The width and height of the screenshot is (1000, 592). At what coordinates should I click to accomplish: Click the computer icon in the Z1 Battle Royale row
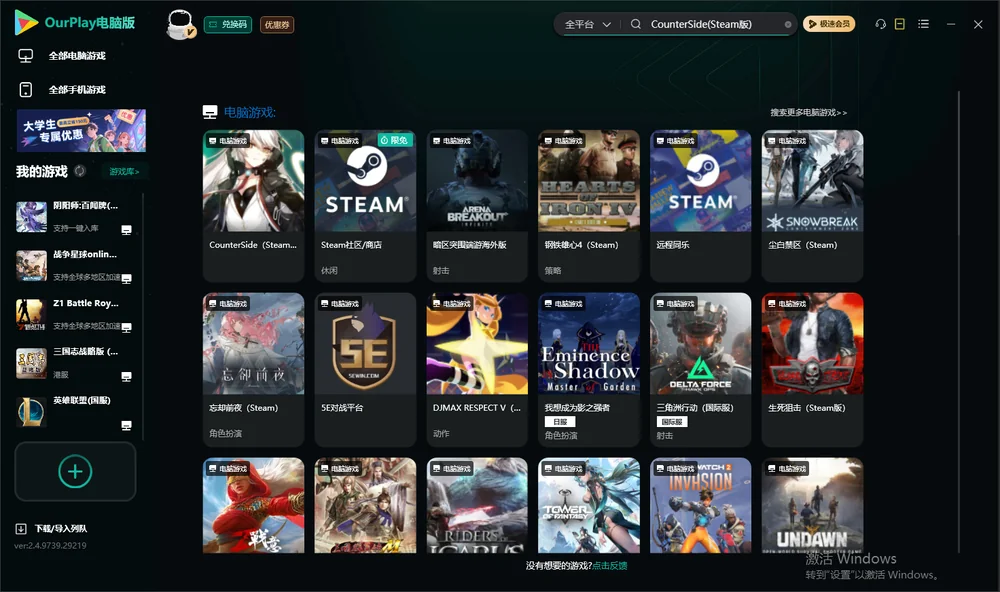[126, 327]
